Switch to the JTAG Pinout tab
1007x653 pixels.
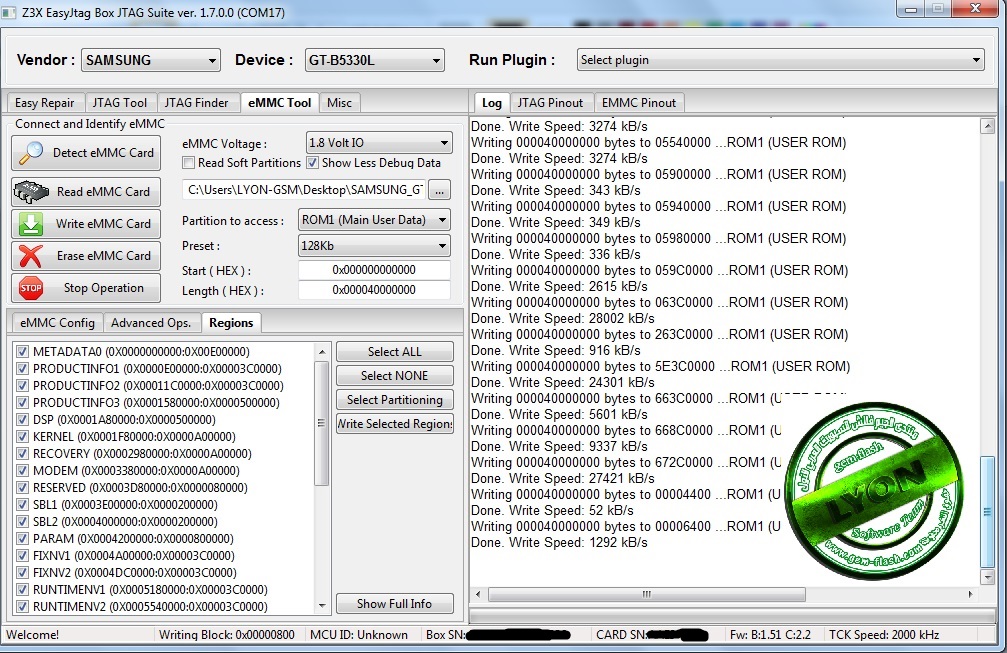tap(550, 103)
